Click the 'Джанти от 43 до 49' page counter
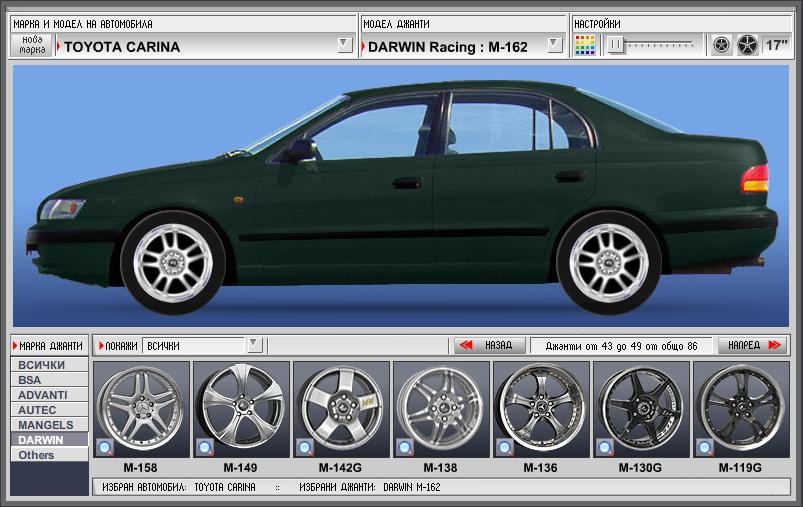Image resolution: width=803 pixels, height=507 pixels. [x=621, y=346]
